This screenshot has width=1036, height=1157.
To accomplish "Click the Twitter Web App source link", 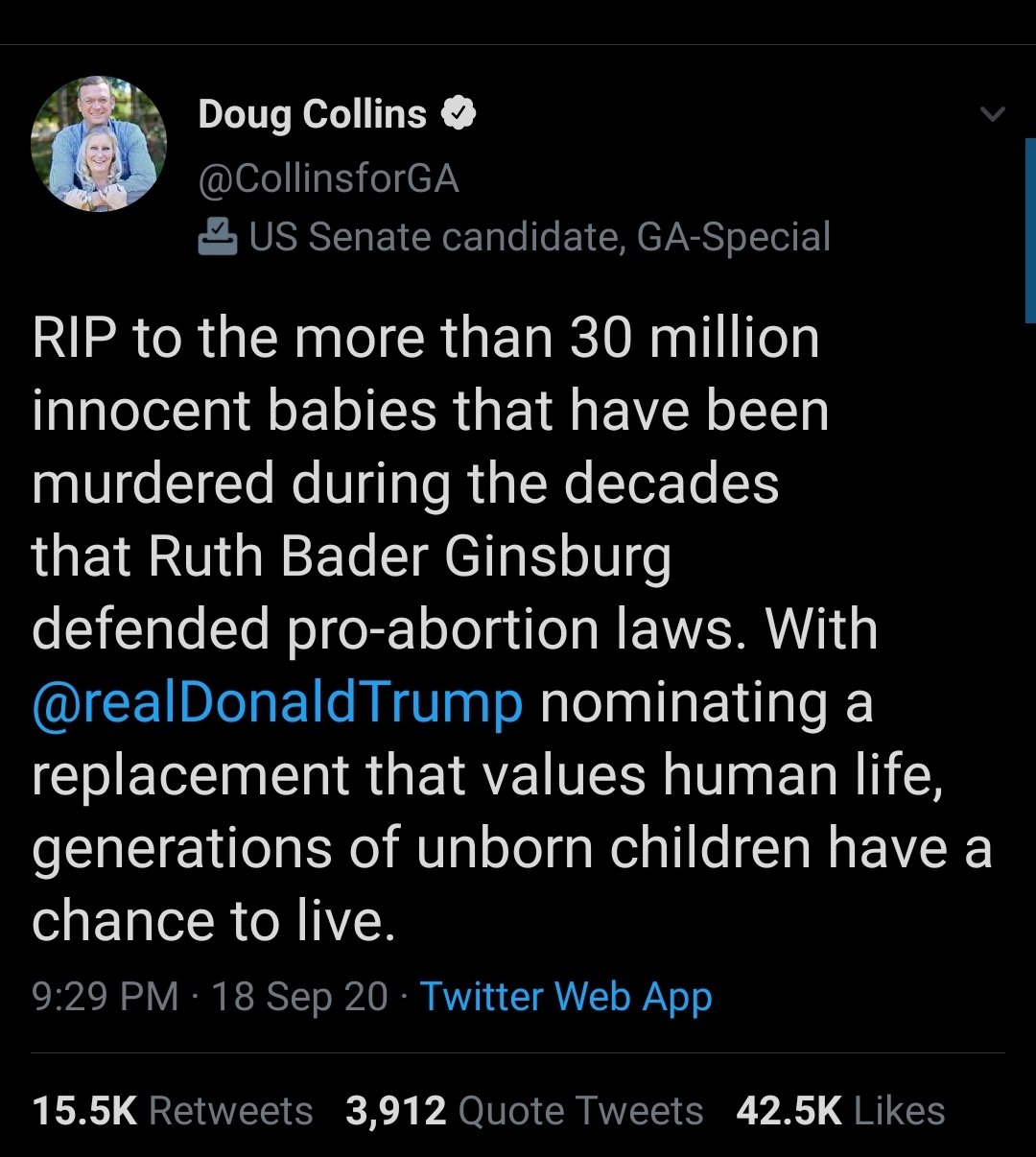I will (x=566, y=996).
